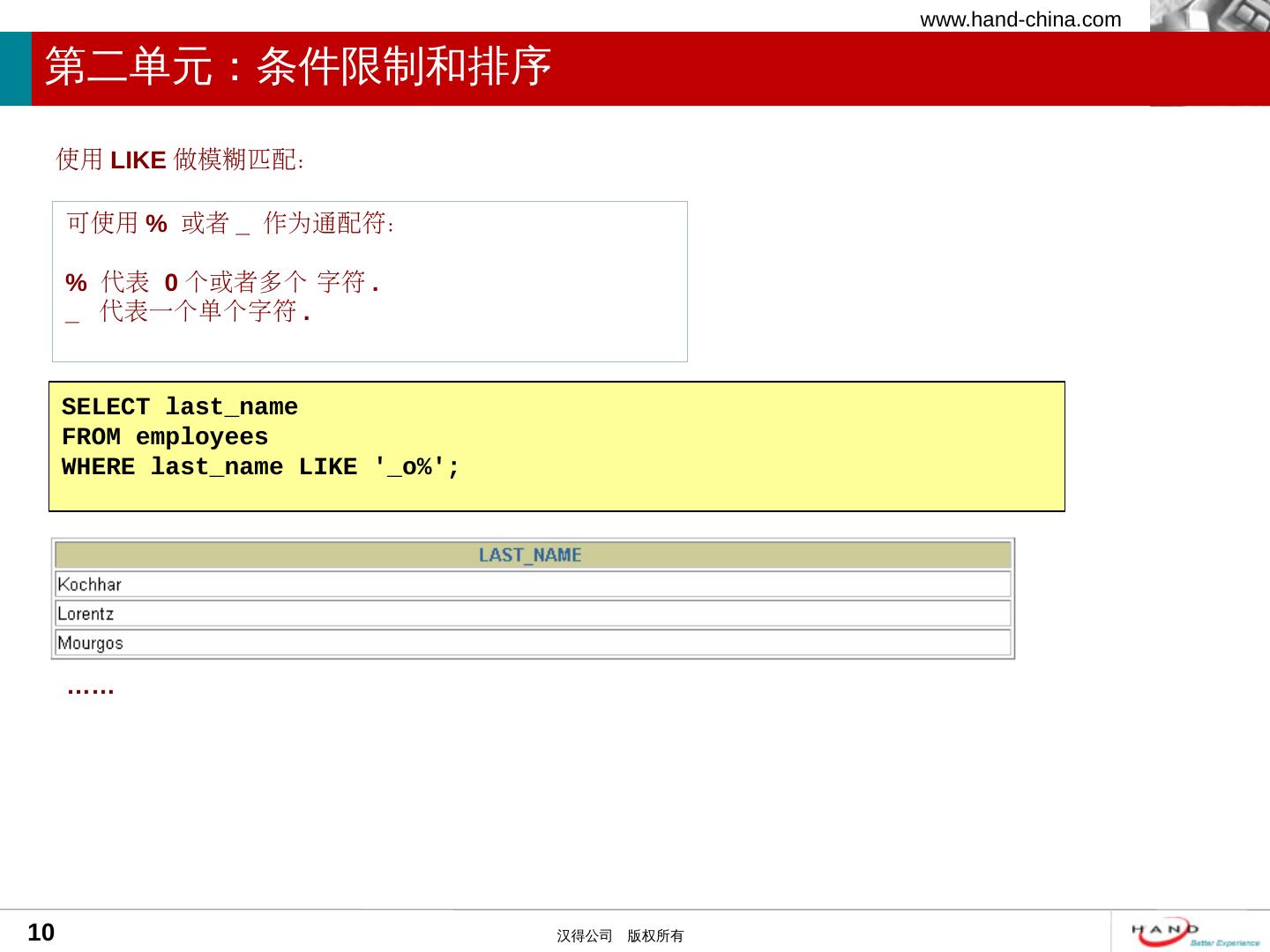The width and height of the screenshot is (1270, 952).
Task: Click the slide number 10
Action: click(41, 933)
